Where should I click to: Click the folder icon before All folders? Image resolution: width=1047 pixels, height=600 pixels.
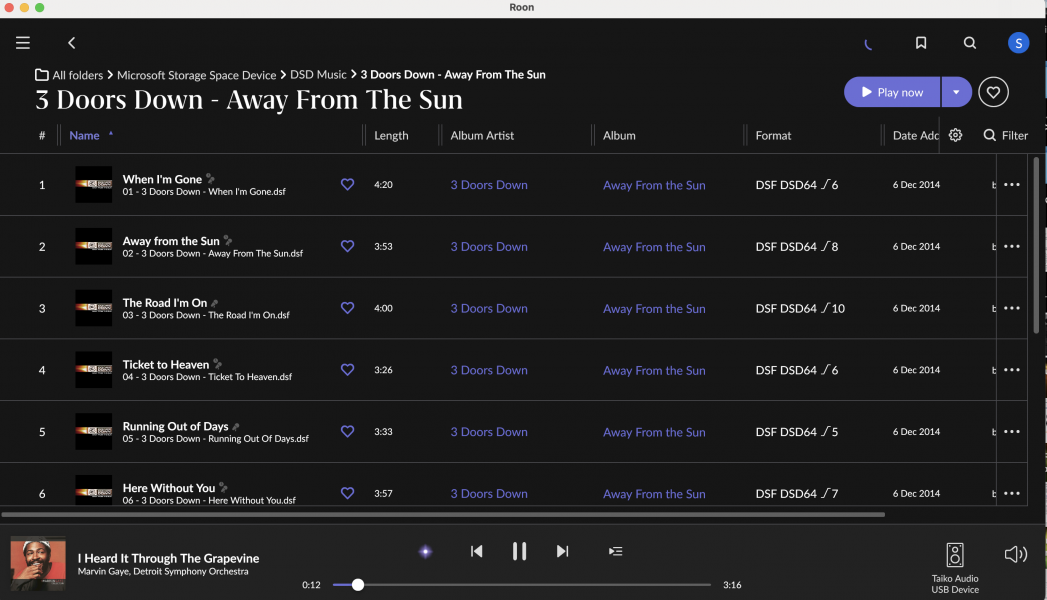(42, 75)
